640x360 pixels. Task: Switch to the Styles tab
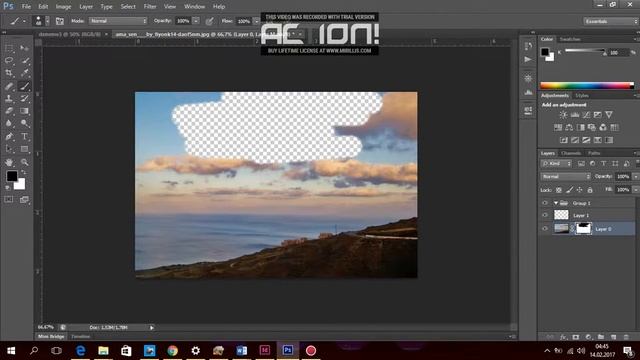582,96
